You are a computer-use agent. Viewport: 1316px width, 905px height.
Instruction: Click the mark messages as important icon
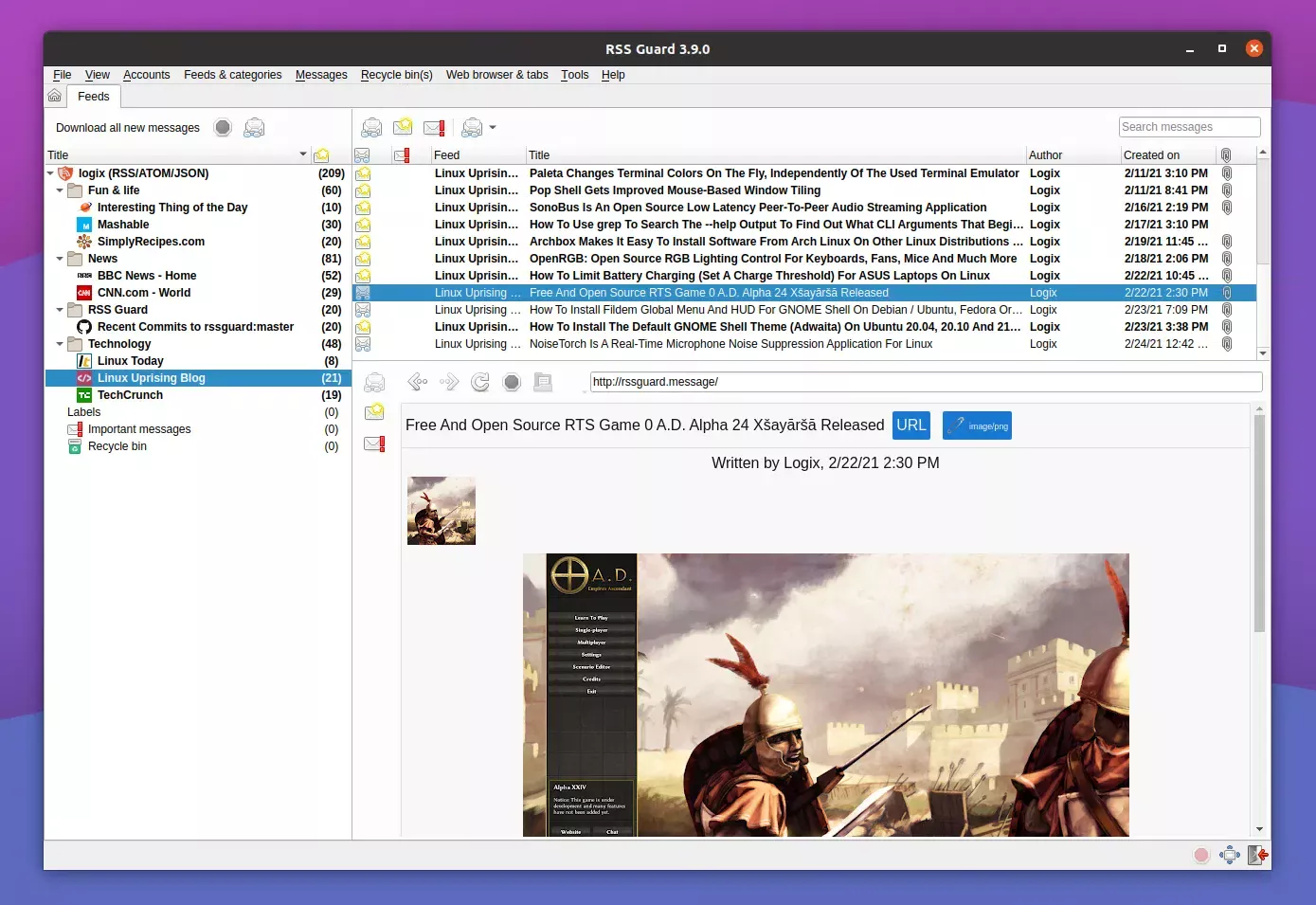click(x=433, y=126)
